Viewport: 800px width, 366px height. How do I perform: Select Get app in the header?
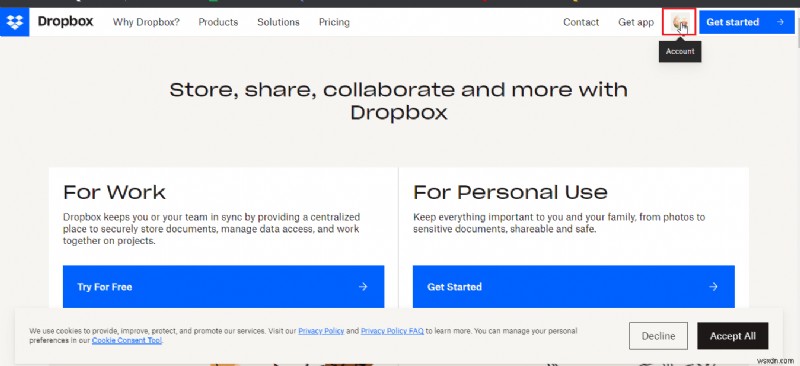click(x=636, y=22)
